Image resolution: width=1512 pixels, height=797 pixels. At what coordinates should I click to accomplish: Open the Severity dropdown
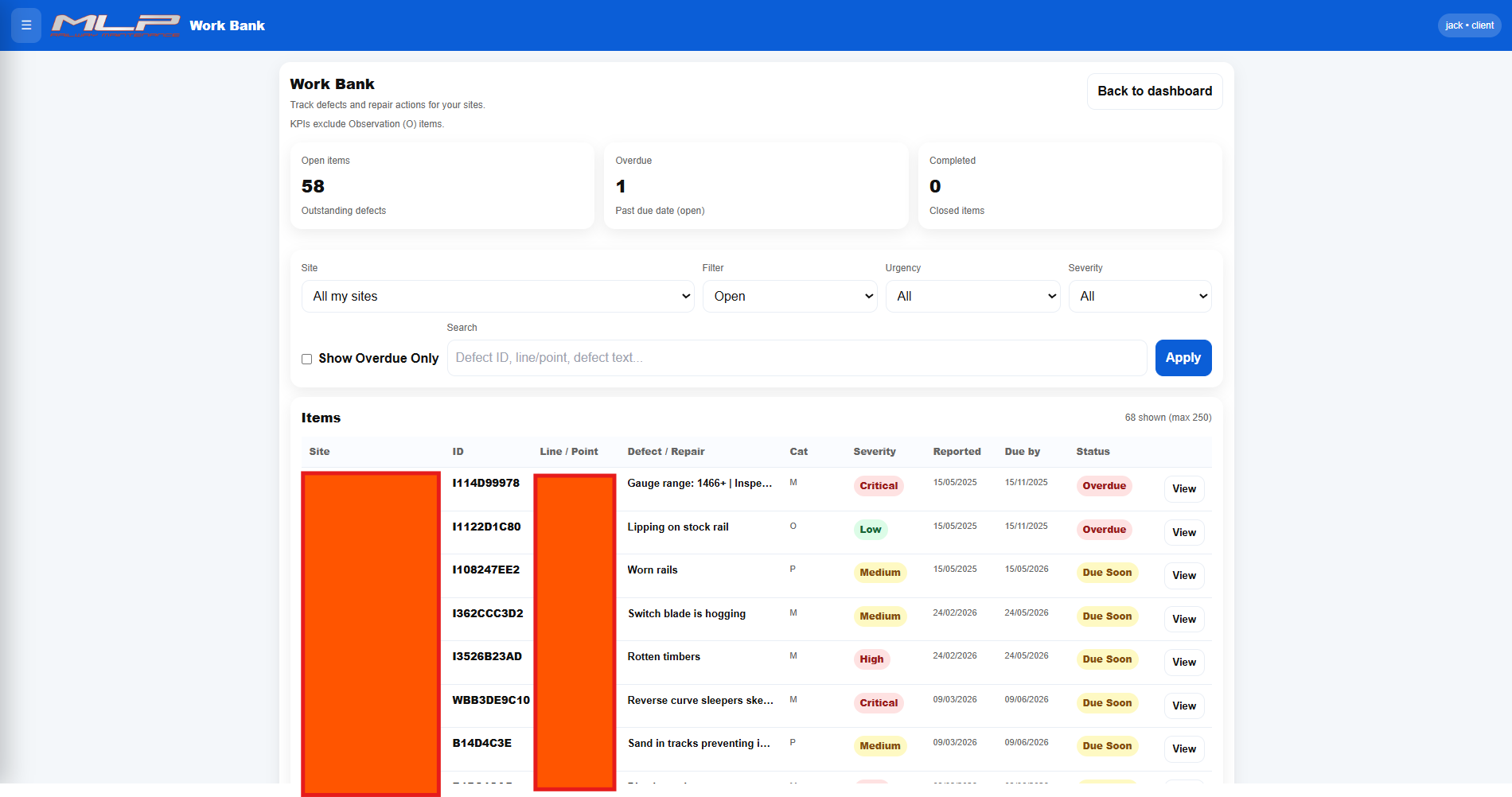point(1140,296)
